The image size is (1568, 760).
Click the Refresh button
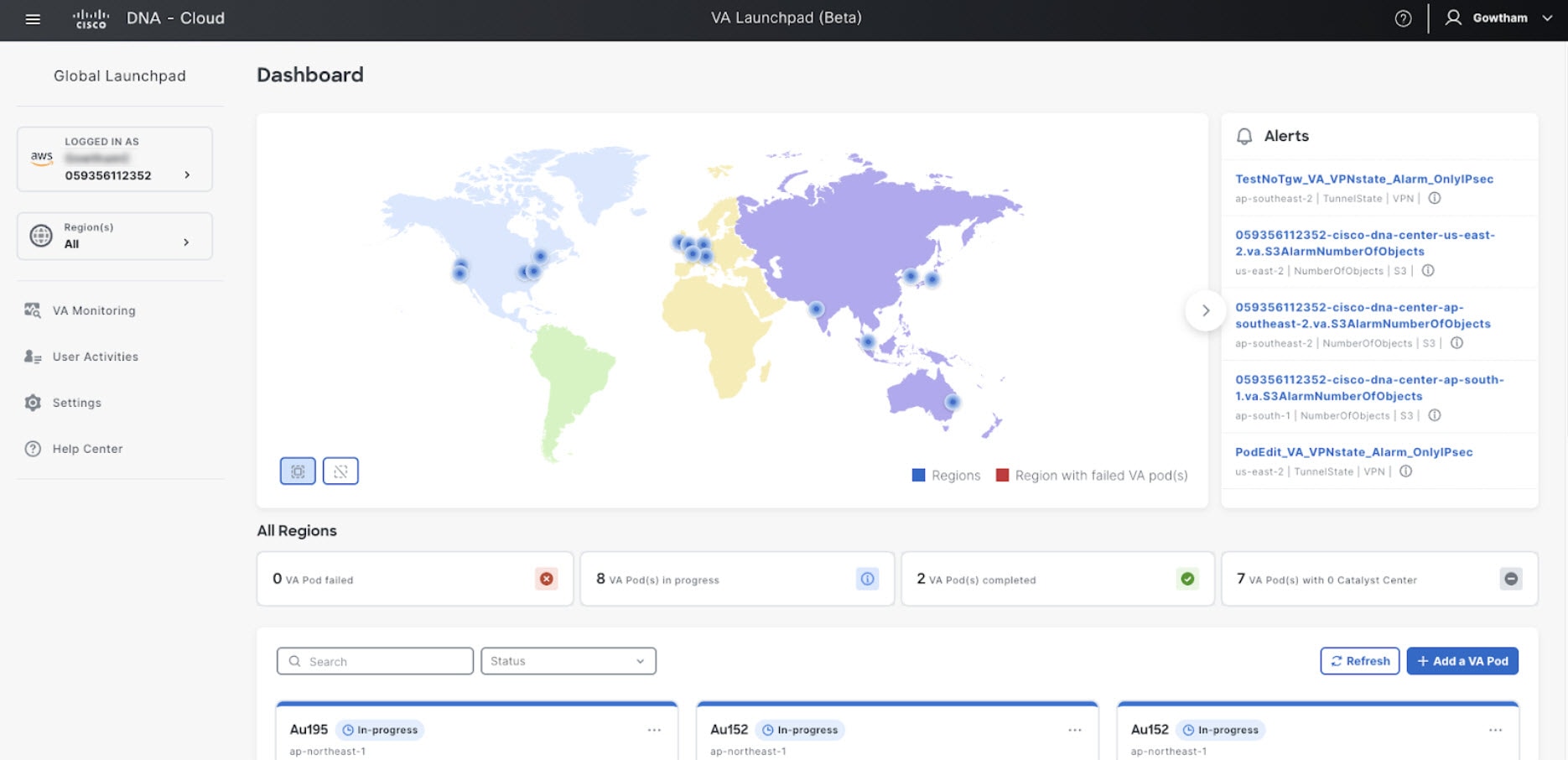[1360, 661]
